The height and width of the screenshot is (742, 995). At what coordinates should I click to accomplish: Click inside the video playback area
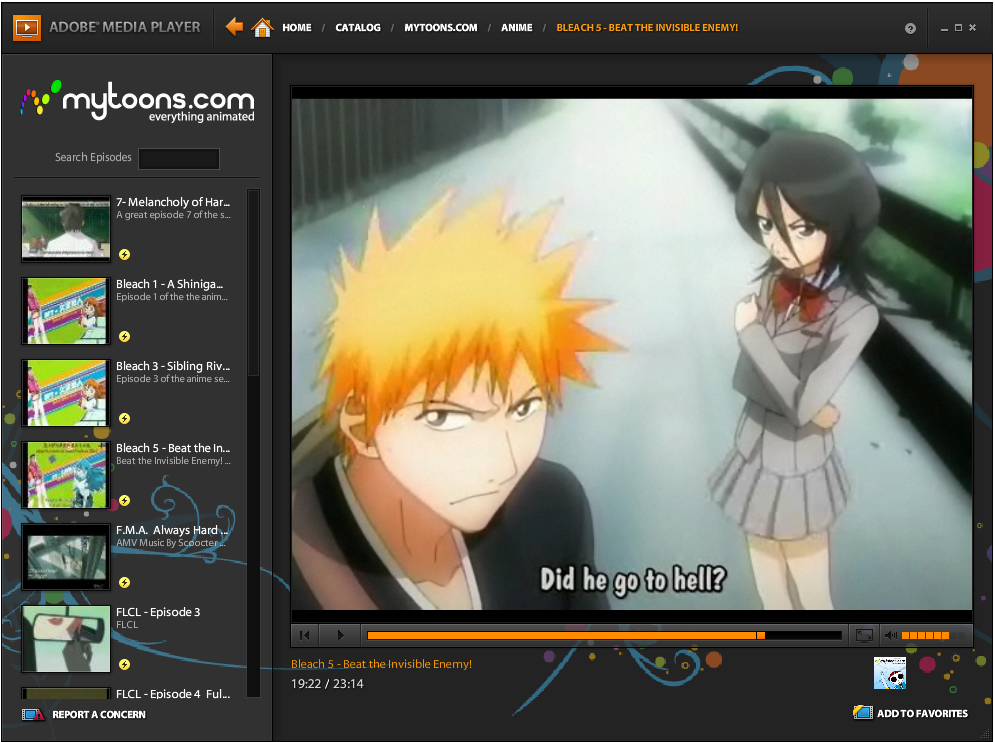point(631,354)
